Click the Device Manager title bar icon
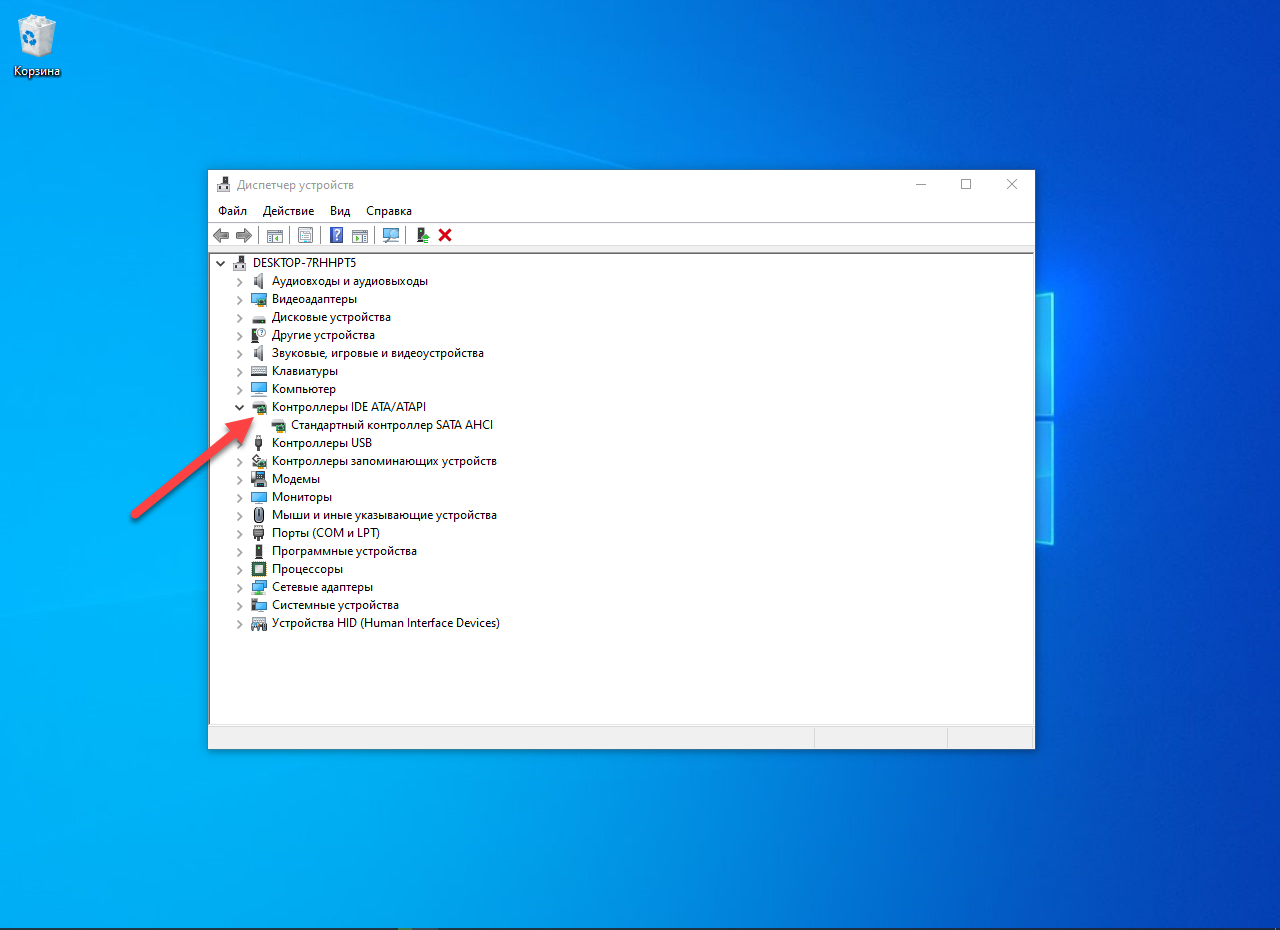This screenshot has height=930, width=1280. coord(223,185)
